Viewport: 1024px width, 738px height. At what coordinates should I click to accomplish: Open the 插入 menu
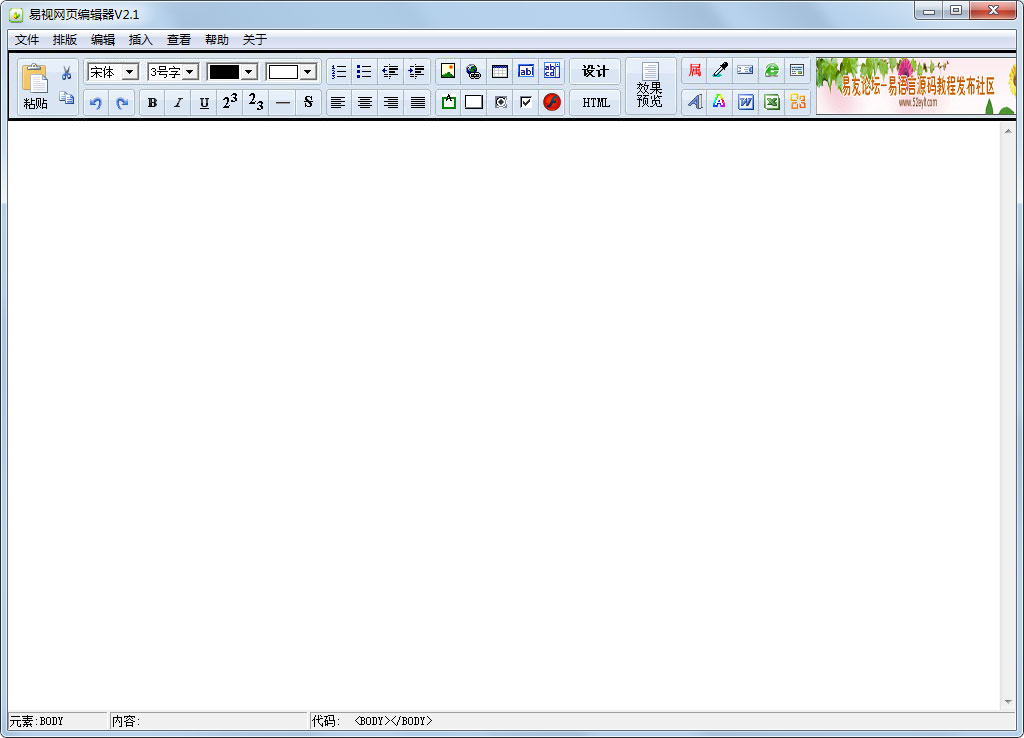(x=140, y=40)
